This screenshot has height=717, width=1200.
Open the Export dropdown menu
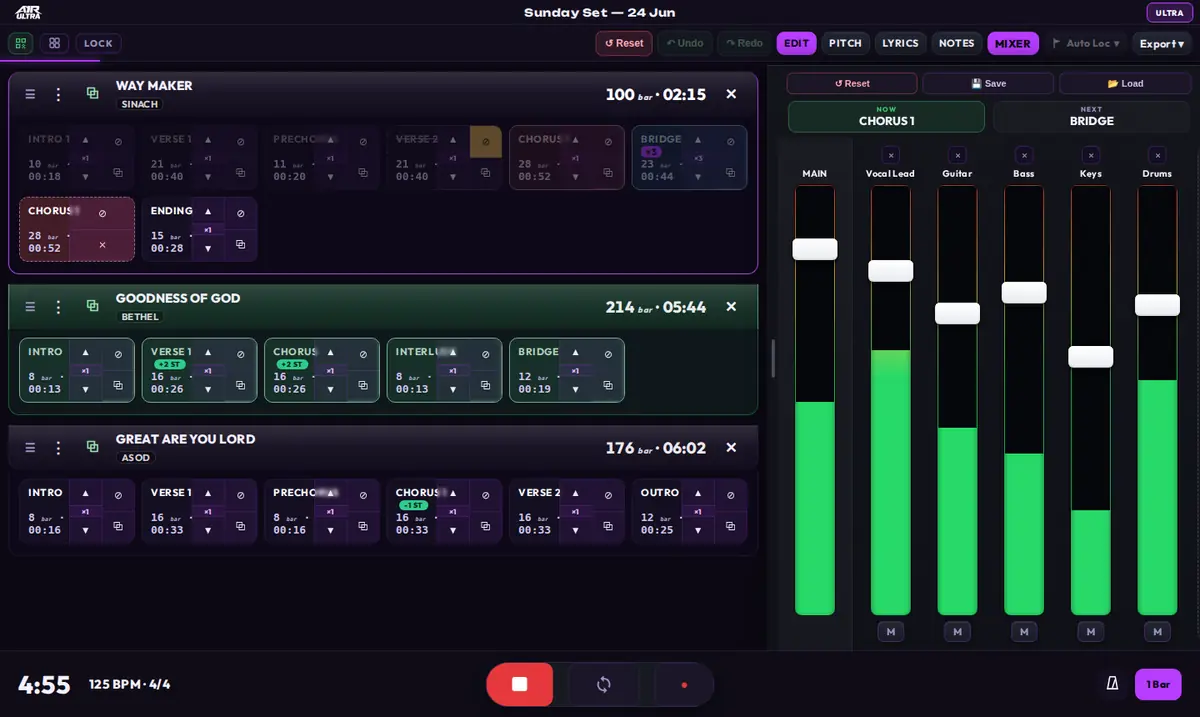[x=1162, y=43]
